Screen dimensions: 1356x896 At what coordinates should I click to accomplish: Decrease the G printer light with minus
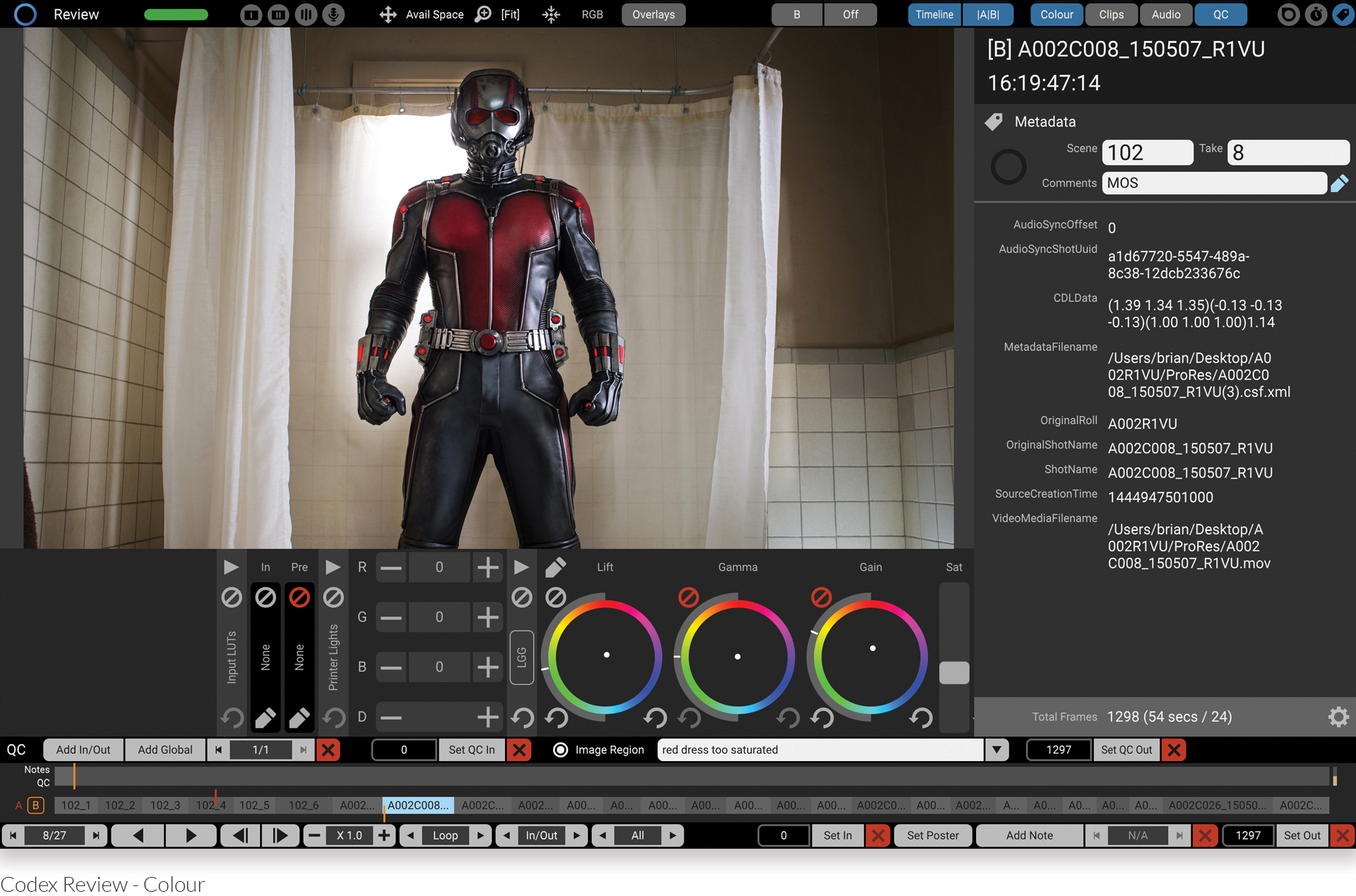[x=391, y=618]
